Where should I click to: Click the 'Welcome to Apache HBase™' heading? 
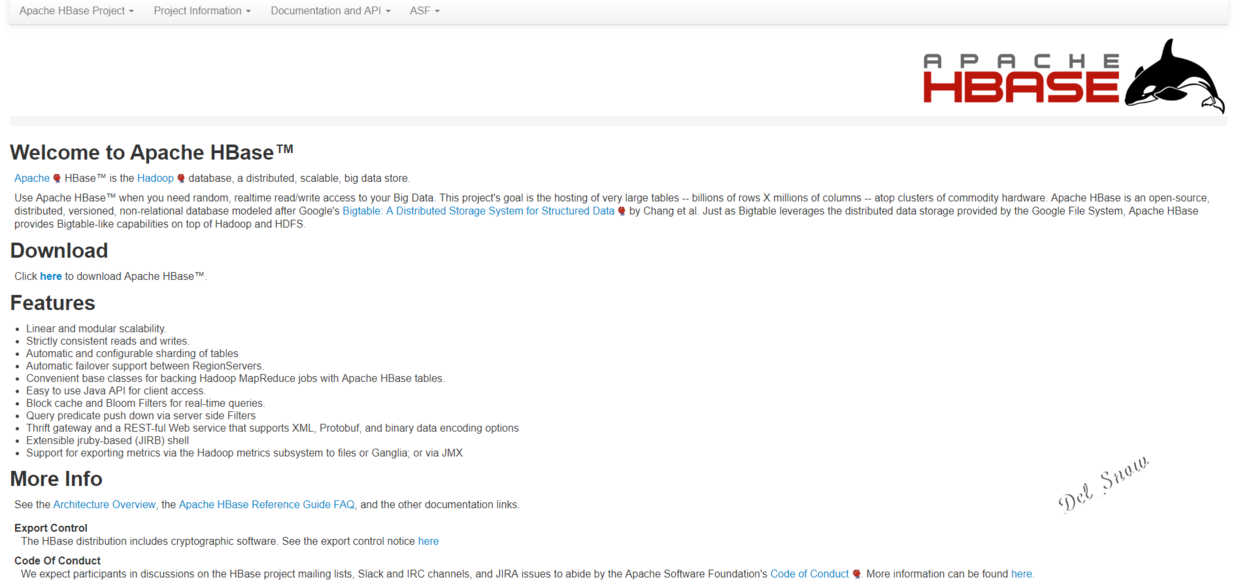coord(152,152)
